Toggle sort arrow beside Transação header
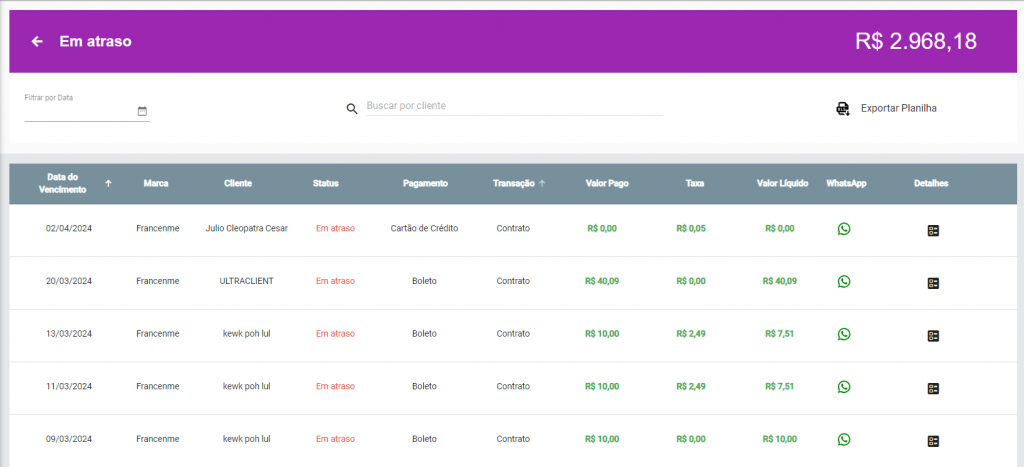This screenshot has height=467, width=1024. pos(541,184)
